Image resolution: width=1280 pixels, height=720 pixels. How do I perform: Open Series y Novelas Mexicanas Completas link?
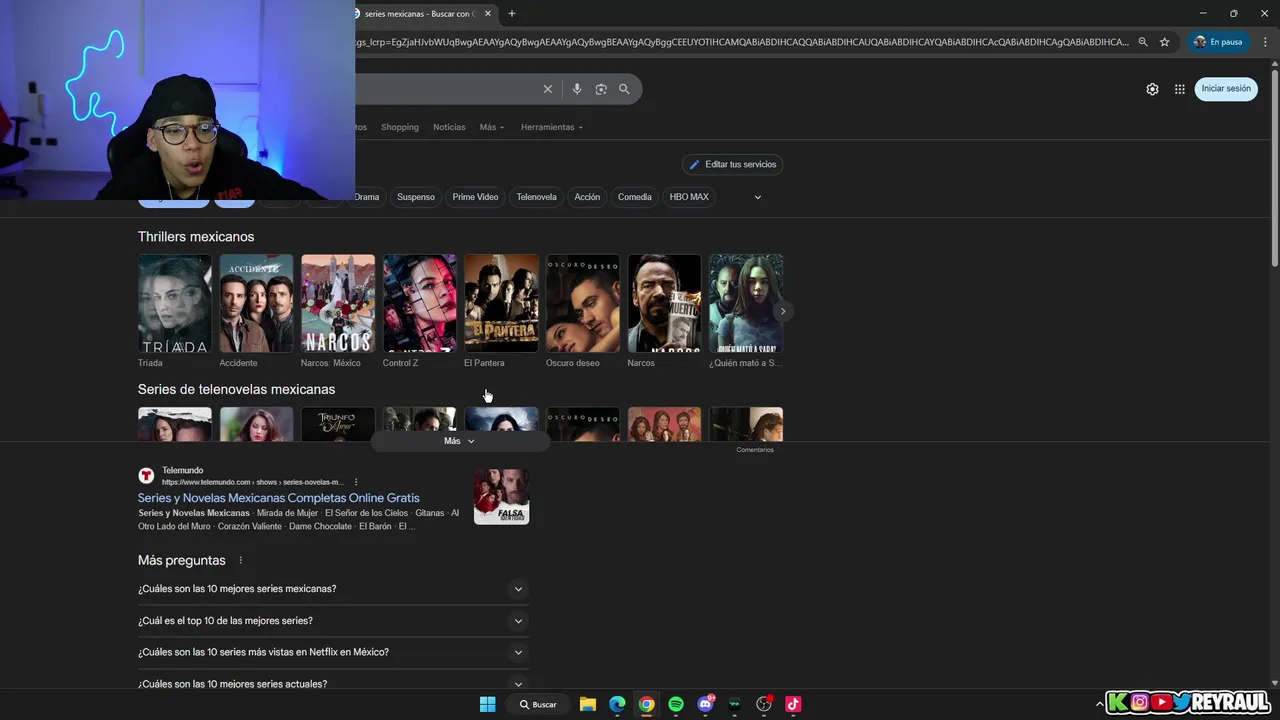pyautogui.click(x=279, y=498)
